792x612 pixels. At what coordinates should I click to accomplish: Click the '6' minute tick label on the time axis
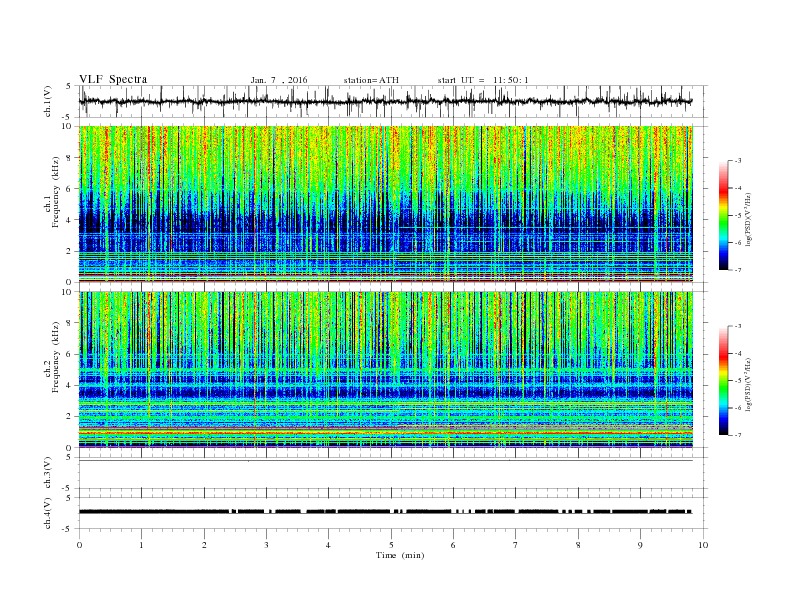453,545
